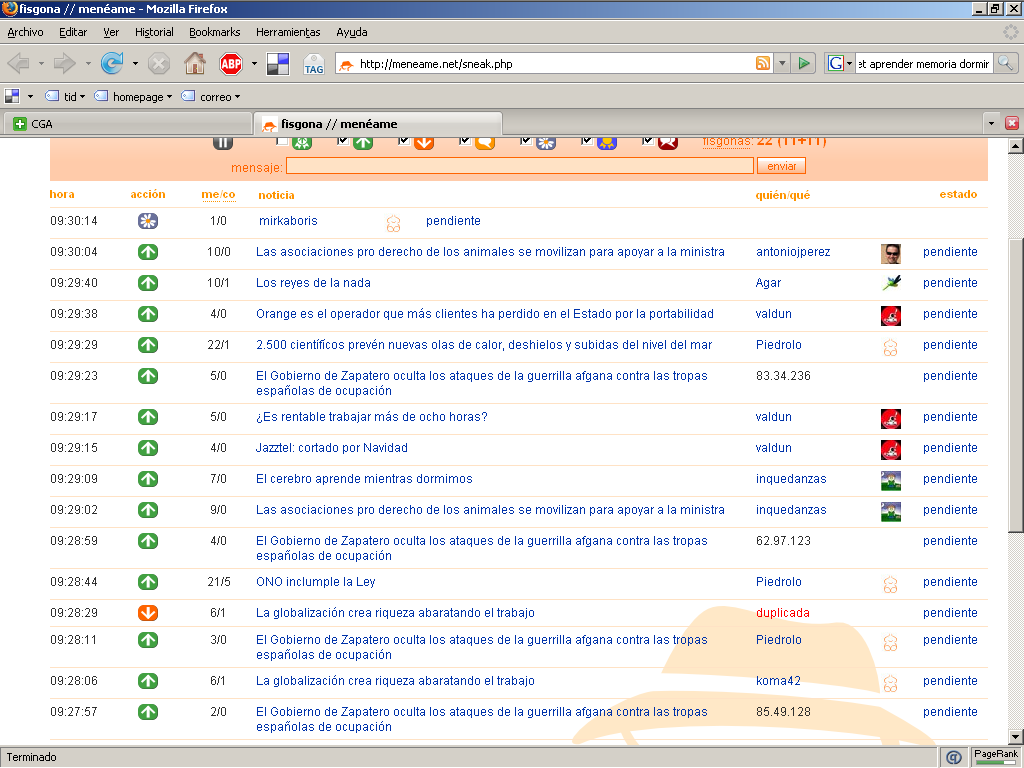
Task: Open the address bar history dropdown
Action: pos(782,64)
